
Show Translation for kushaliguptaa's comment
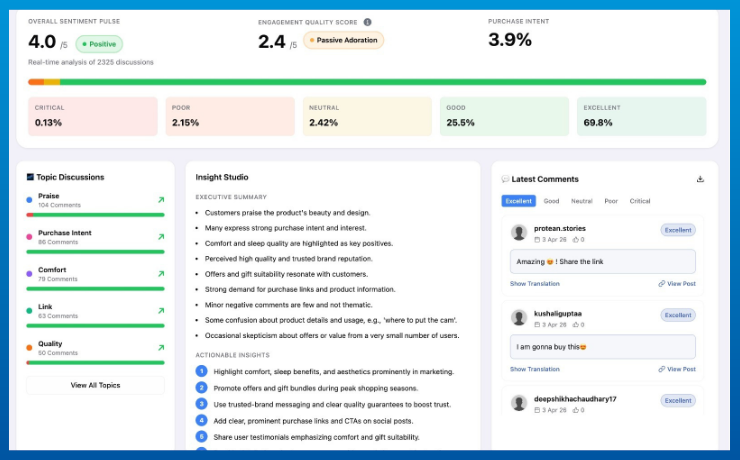pos(534,369)
